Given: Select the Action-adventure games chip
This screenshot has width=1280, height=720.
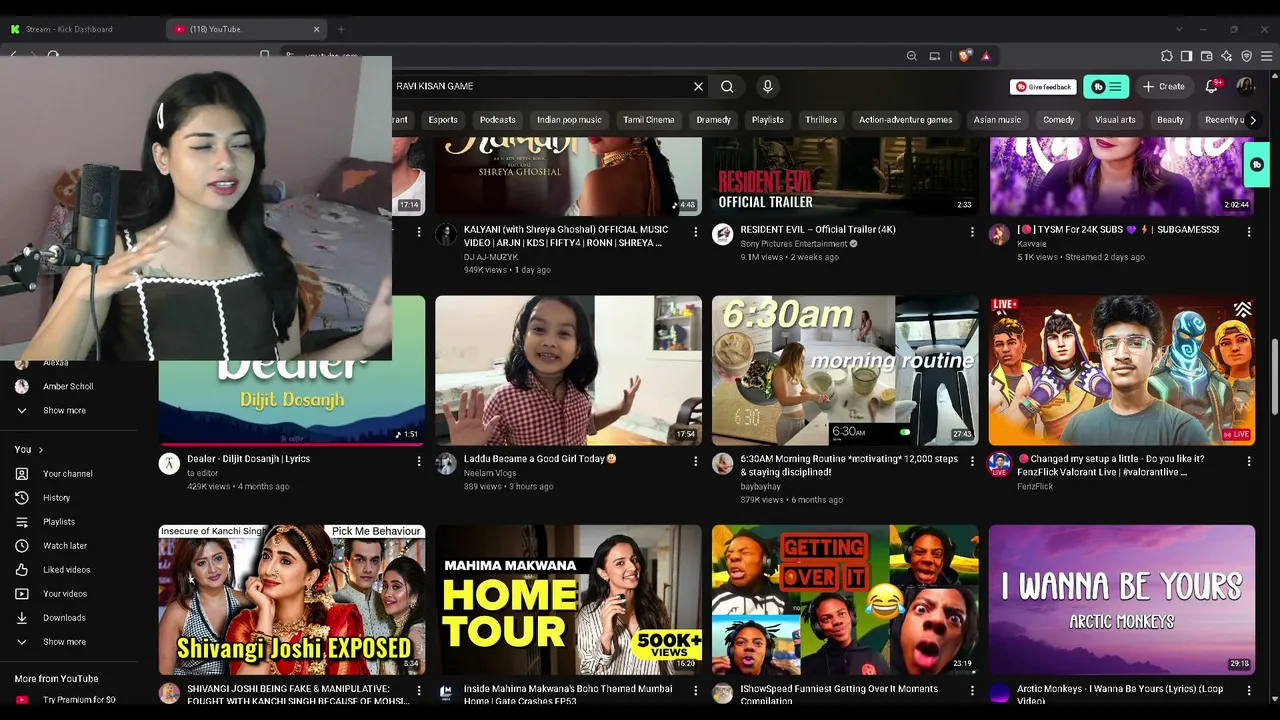Looking at the screenshot, I should pos(906,120).
